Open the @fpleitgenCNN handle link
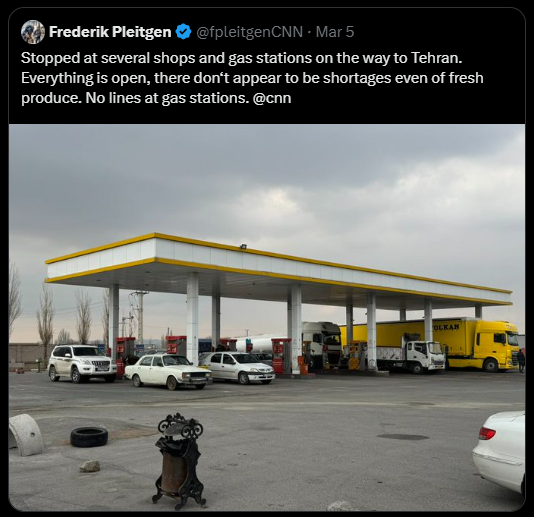Image resolution: width=534 pixels, height=517 pixels. click(x=250, y=32)
